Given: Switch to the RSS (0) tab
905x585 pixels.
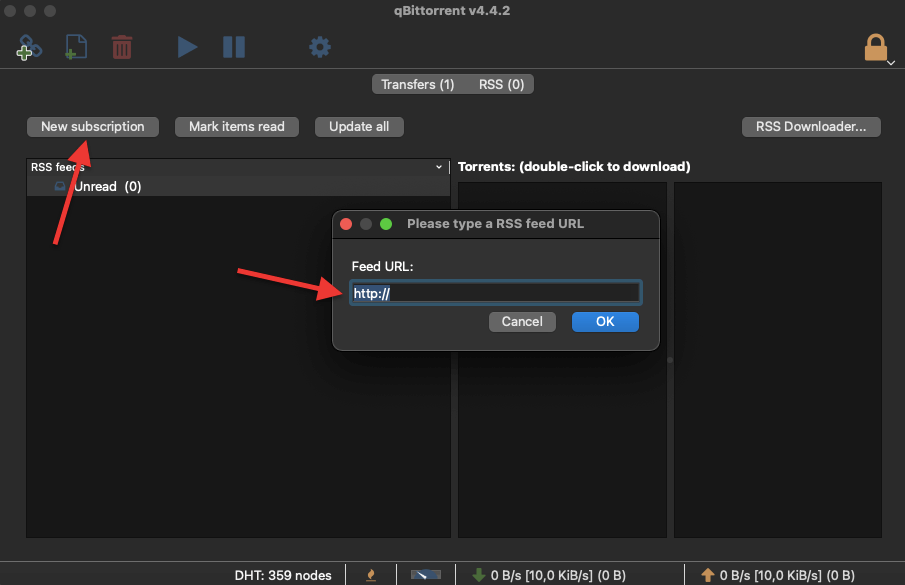Looking at the screenshot, I should pyautogui.click(x=501, y=84).
